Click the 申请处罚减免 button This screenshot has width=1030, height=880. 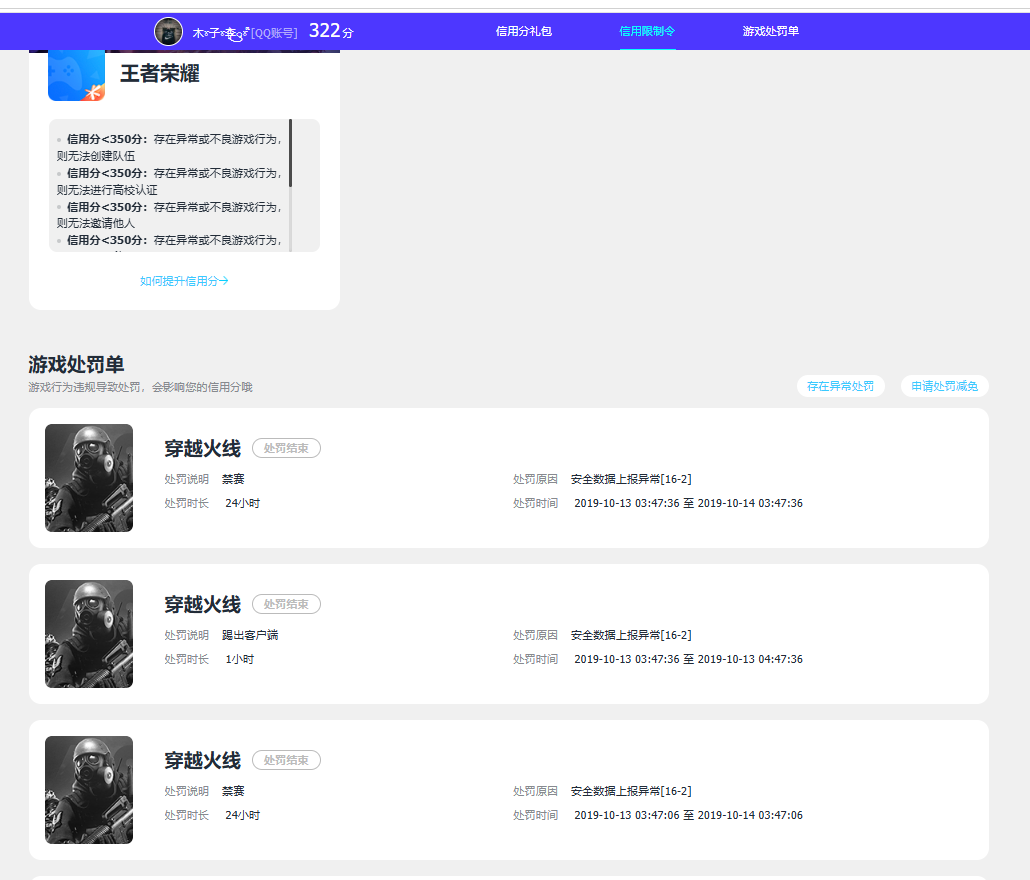coord(944,386)
